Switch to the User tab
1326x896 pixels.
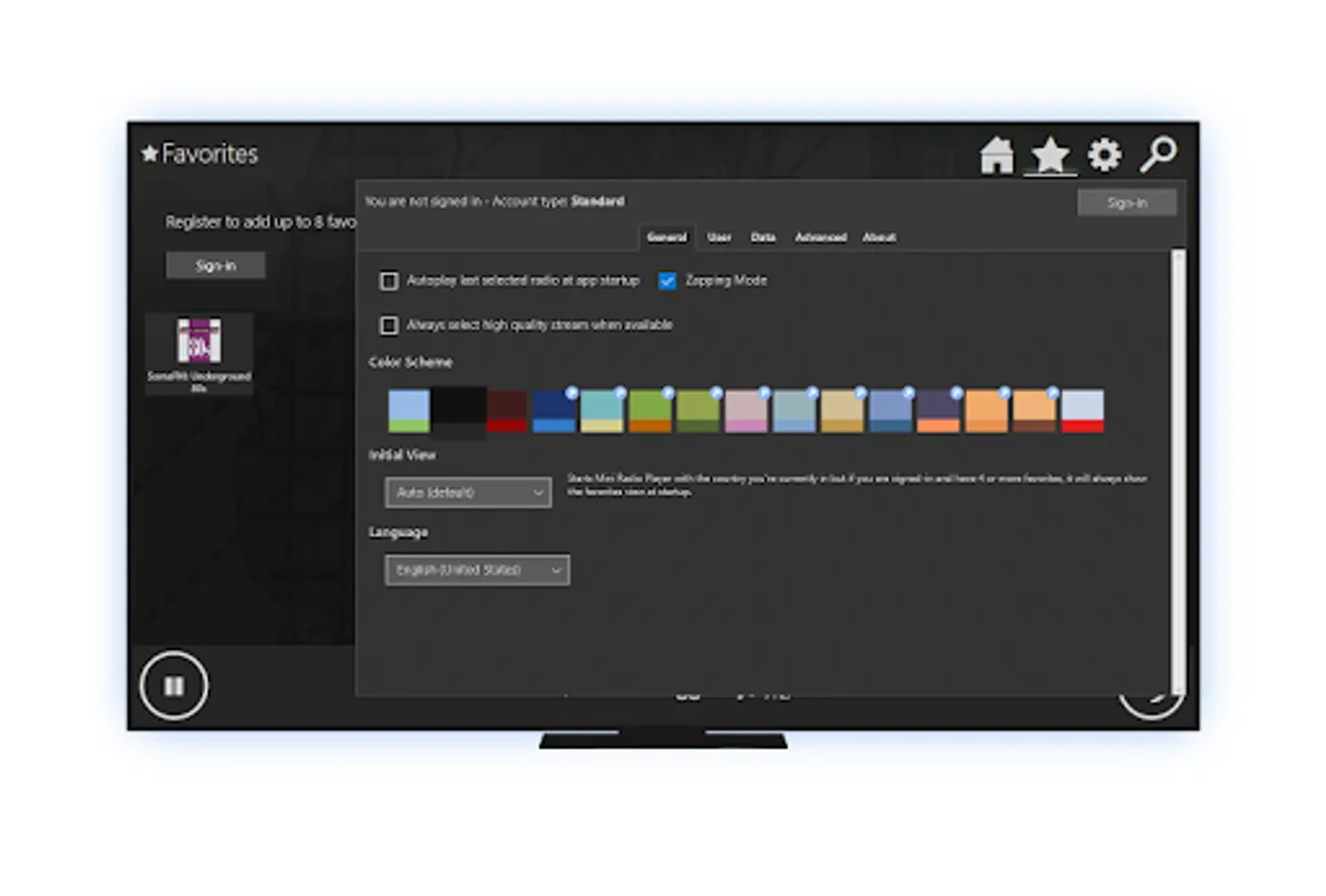719,237
